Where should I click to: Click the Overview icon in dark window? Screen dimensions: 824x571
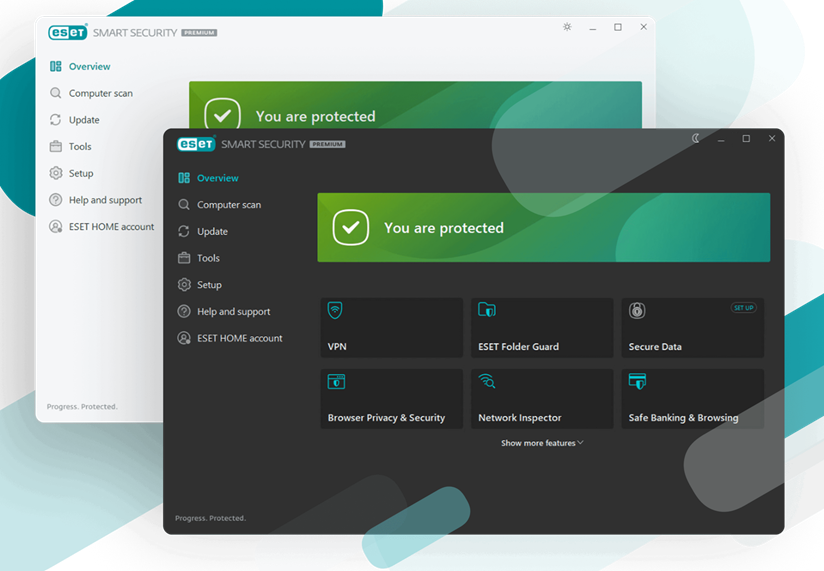(x=184, y=178)
